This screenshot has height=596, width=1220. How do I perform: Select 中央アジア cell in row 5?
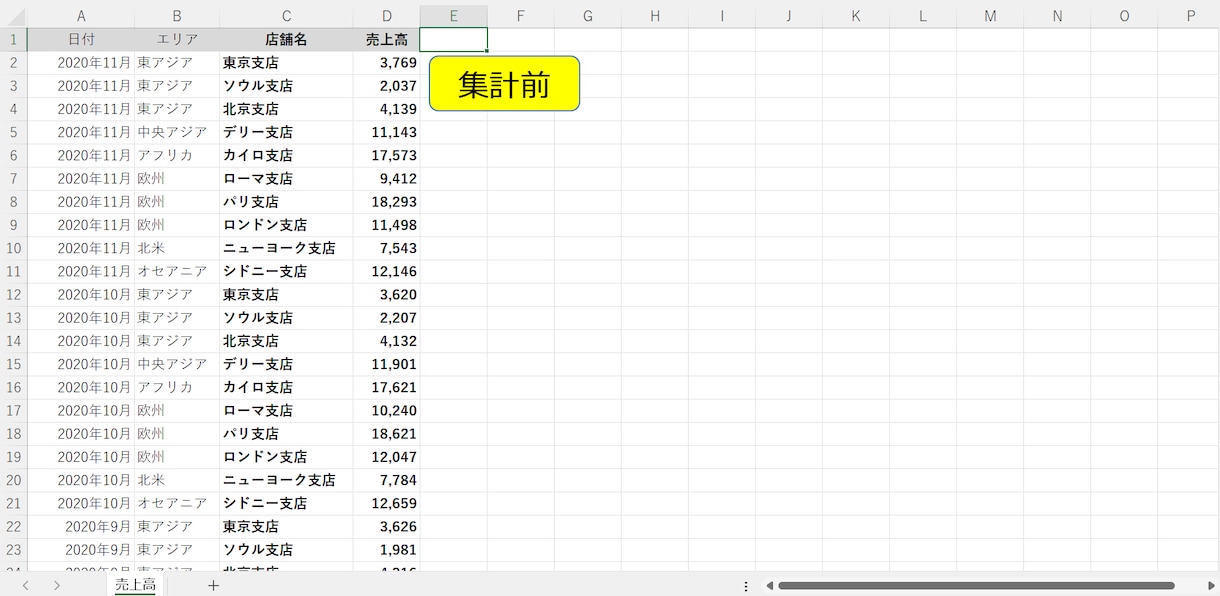(177, 132)
